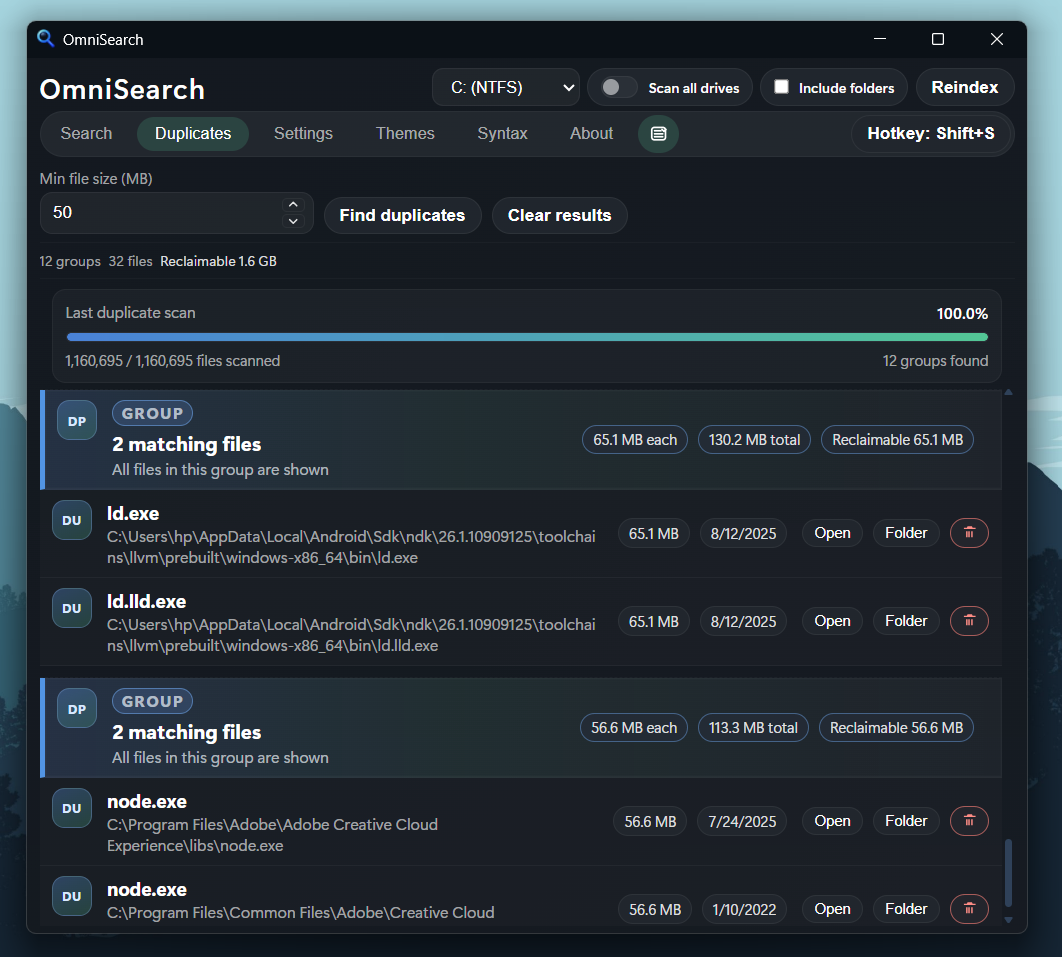
Task: Click the Hotkey: Shift+S button
Action: tap(931, 133)
